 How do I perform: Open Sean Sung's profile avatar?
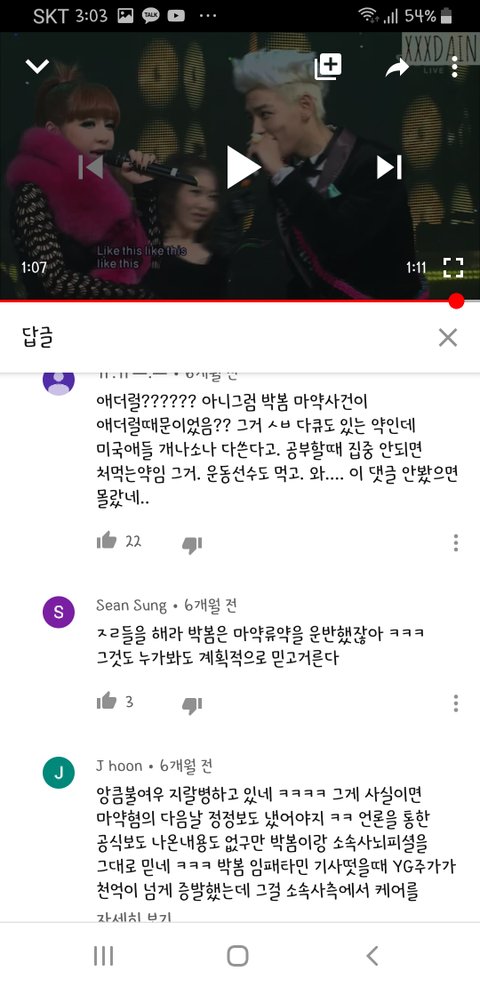(59, 612)
